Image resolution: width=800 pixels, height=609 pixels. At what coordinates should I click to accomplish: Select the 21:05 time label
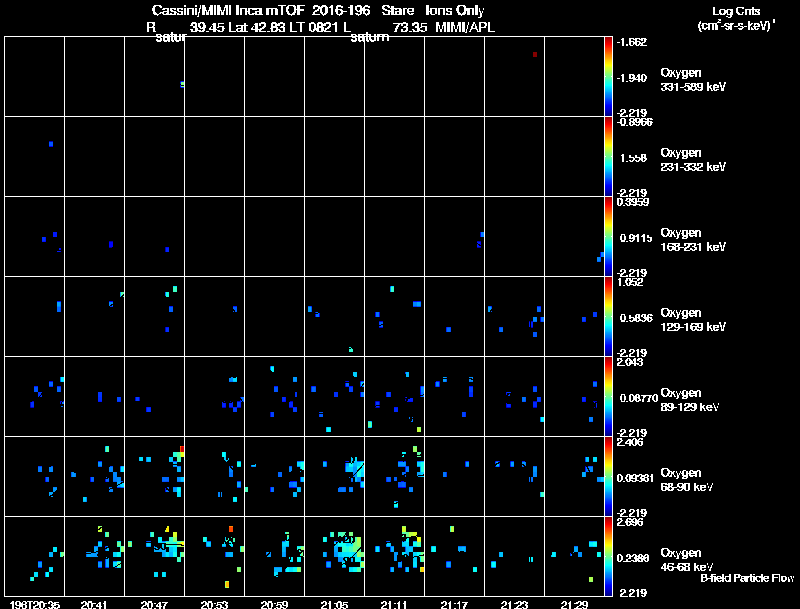click(334, 605)
